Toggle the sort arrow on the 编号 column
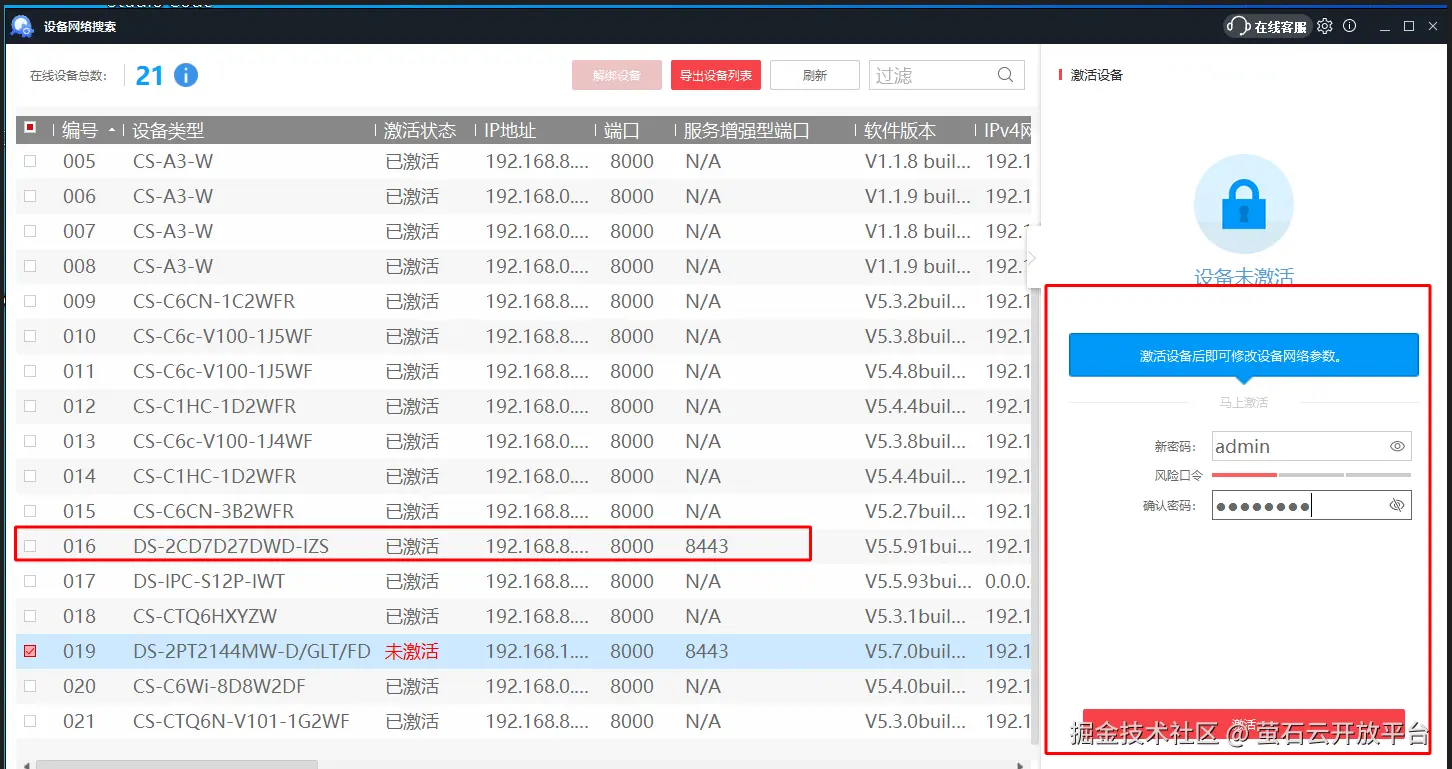 coord(111,131)
